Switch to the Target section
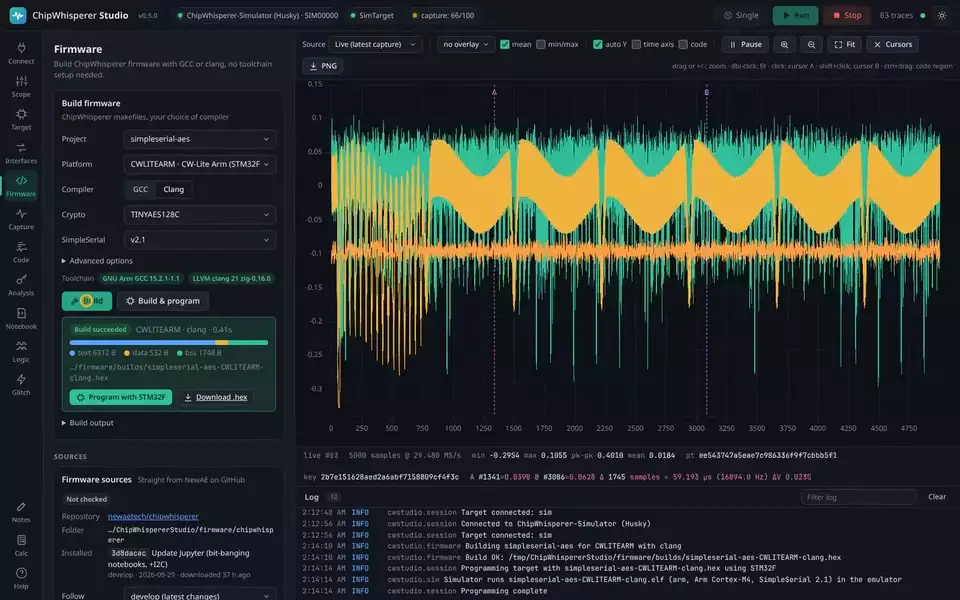This screenshot has width=960, height=600. click(21, 119)
